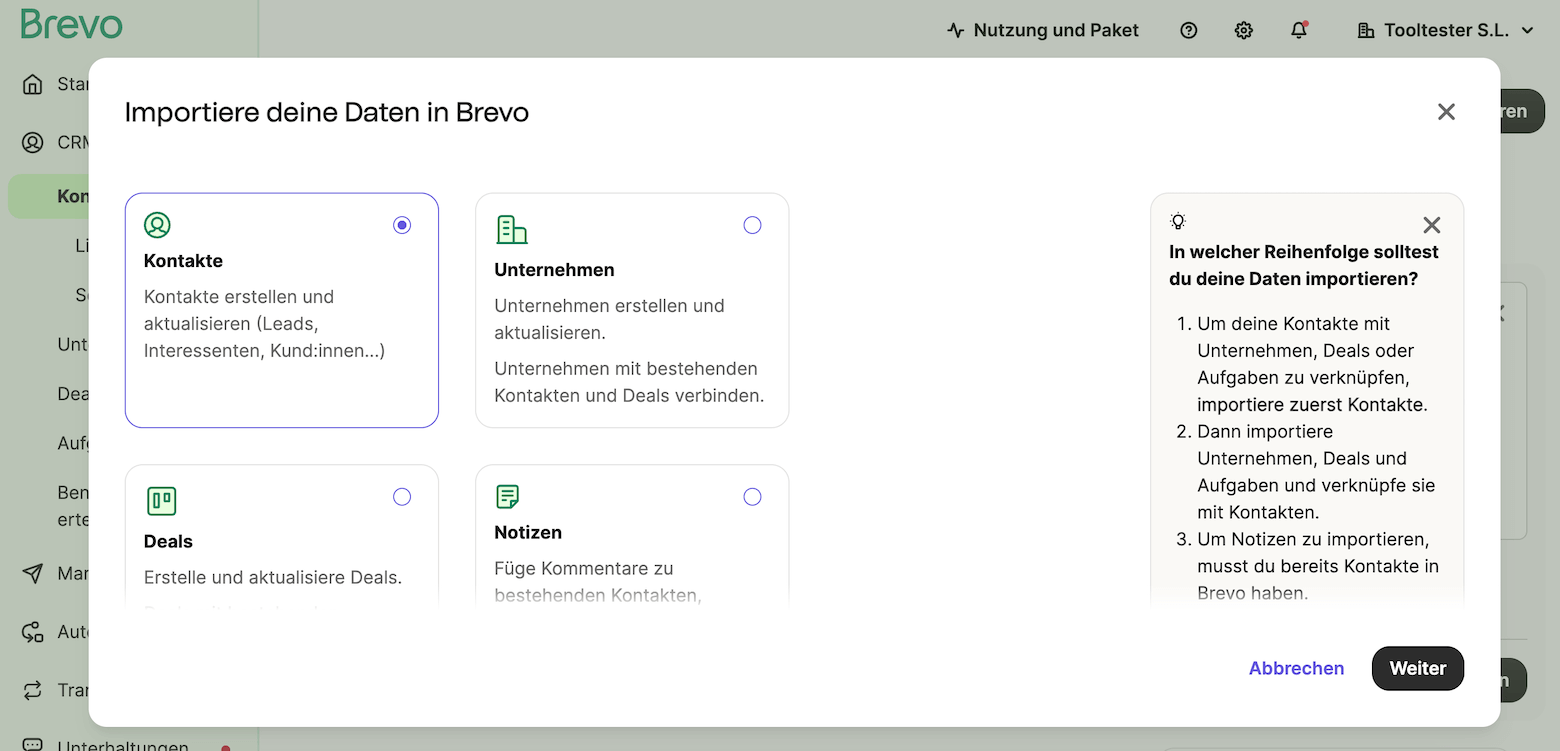Open the settings gear icon
This screenshot has width=1560, height=751.
(x=1243, y=30)
